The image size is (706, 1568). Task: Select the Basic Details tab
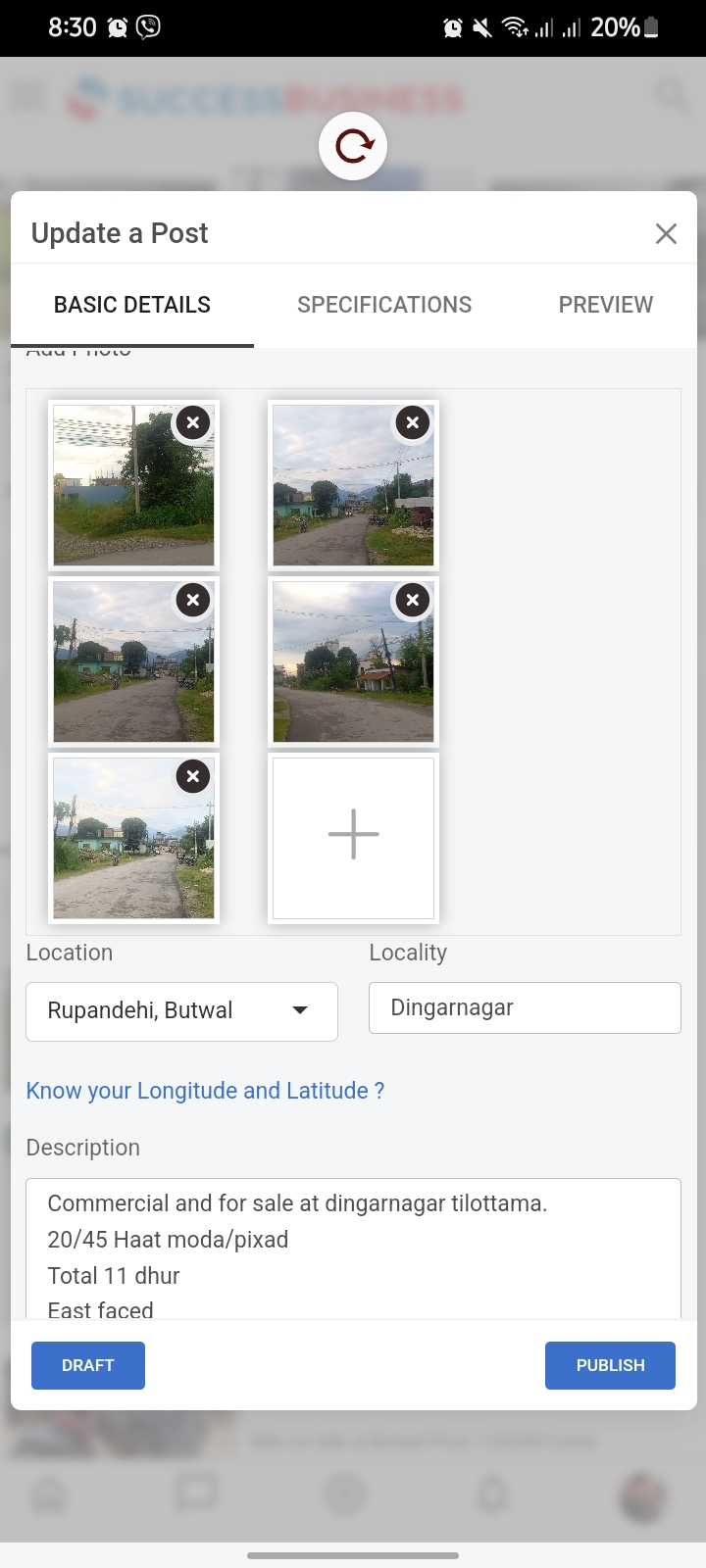[x=132, y=305]
